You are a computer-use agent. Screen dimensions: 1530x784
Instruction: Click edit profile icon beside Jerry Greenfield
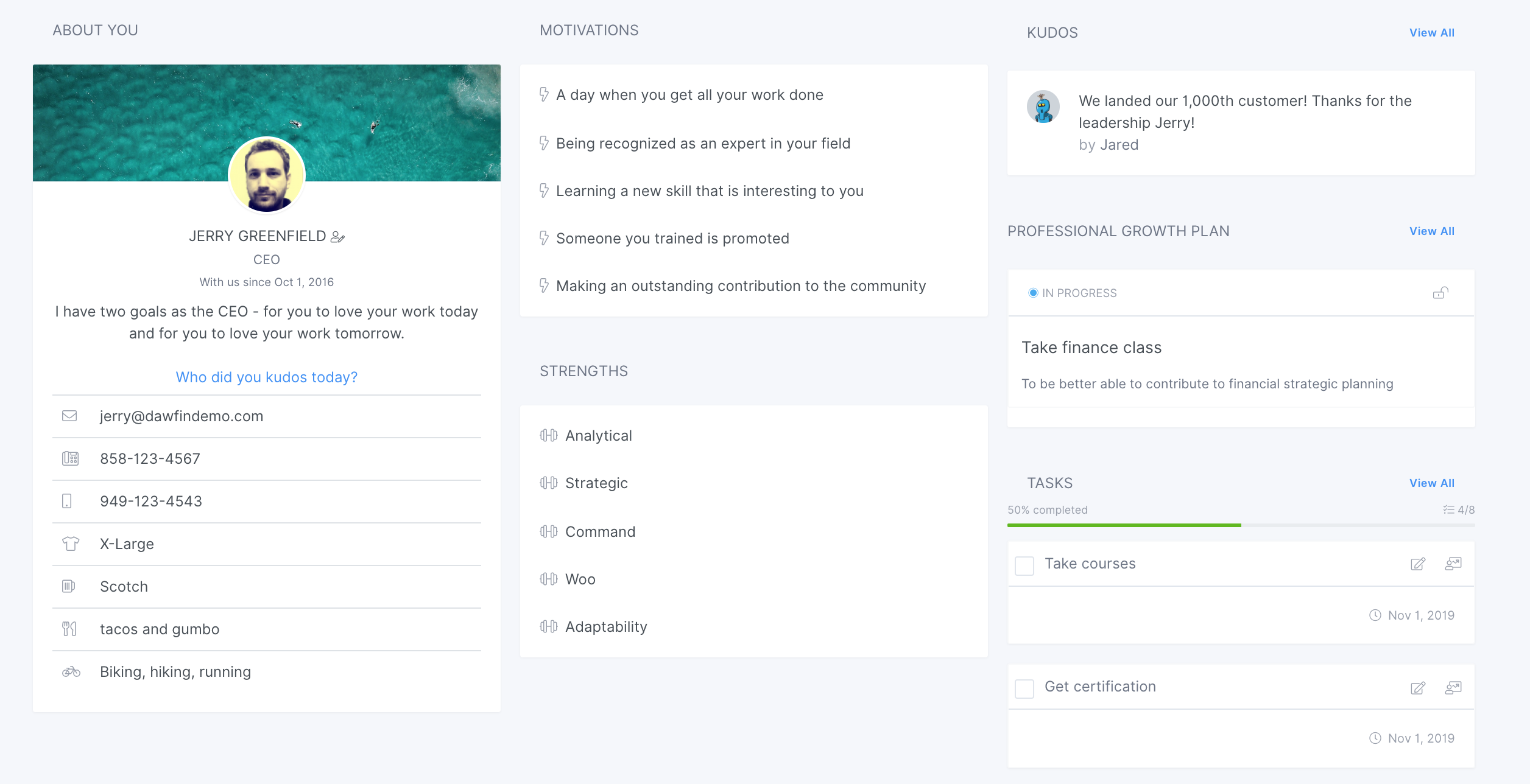[337, 237]
